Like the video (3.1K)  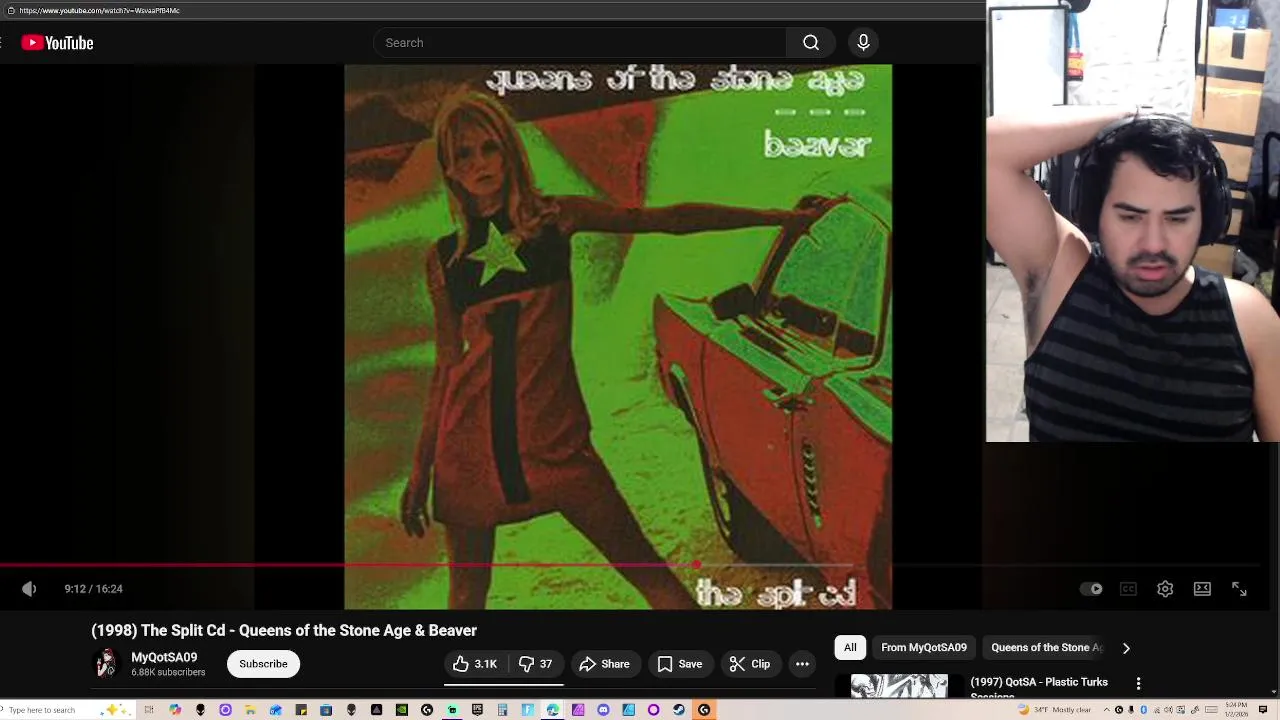(475, 664)
